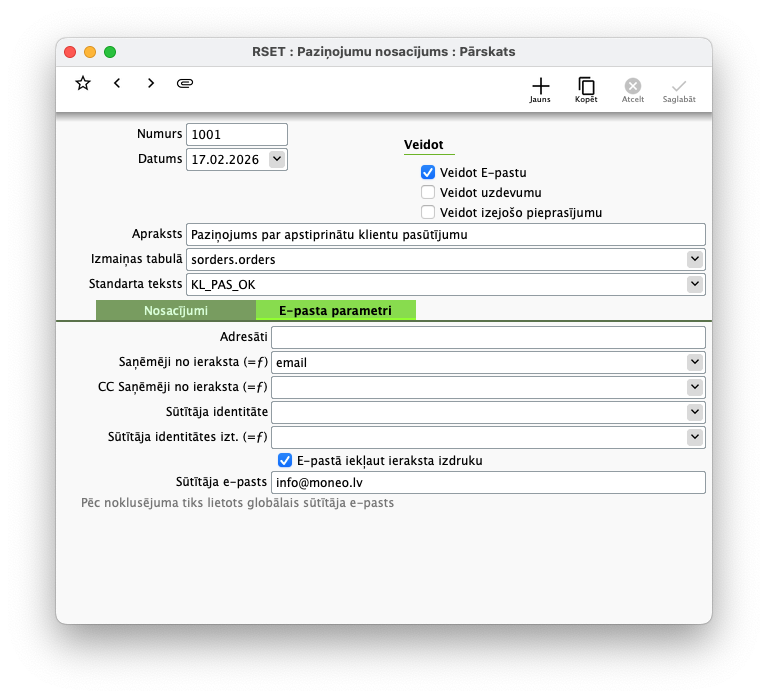Viewport: 768px width, 698px height.
Task: Go to next record arrow
Action: pos(151,83)
